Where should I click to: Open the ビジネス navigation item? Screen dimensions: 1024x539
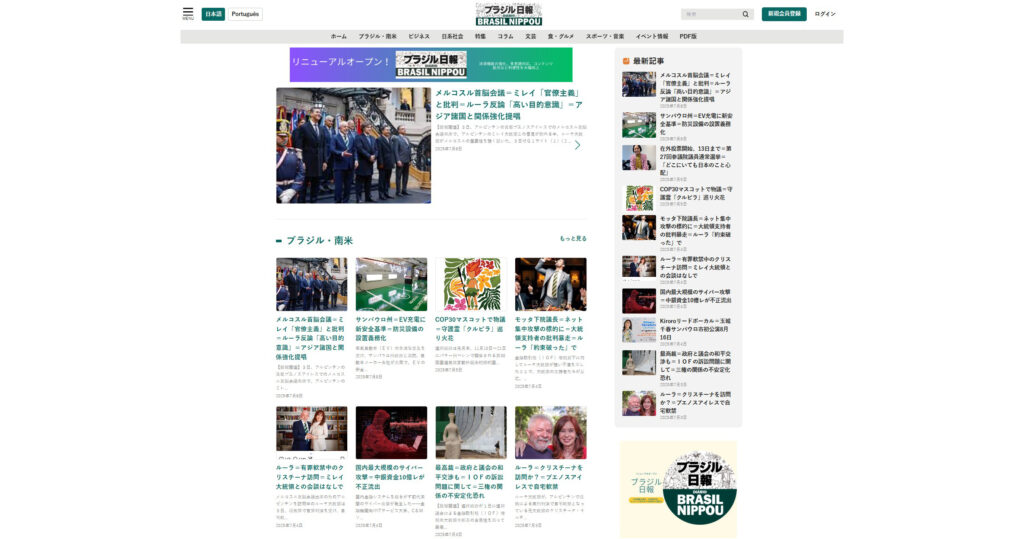(x=419, y=37)
